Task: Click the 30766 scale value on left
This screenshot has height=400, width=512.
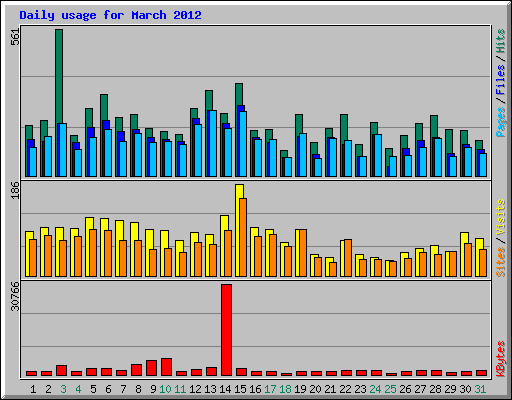Action: (x=15, y=296)
